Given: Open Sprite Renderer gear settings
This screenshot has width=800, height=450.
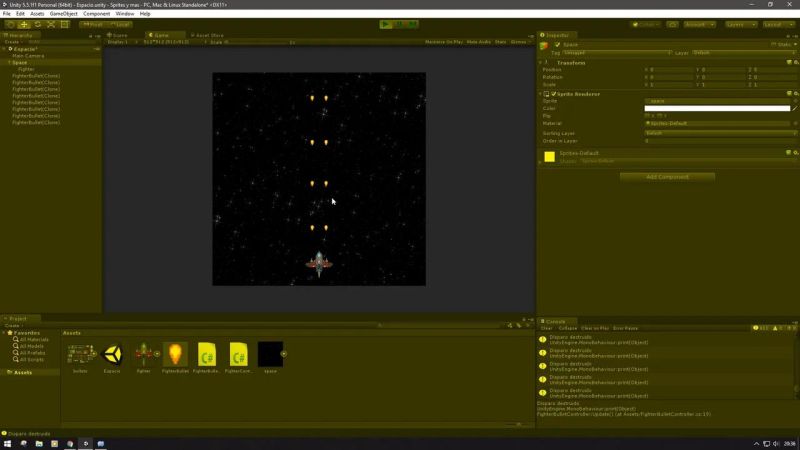Looking at the screenshot, I should [795, 94].
